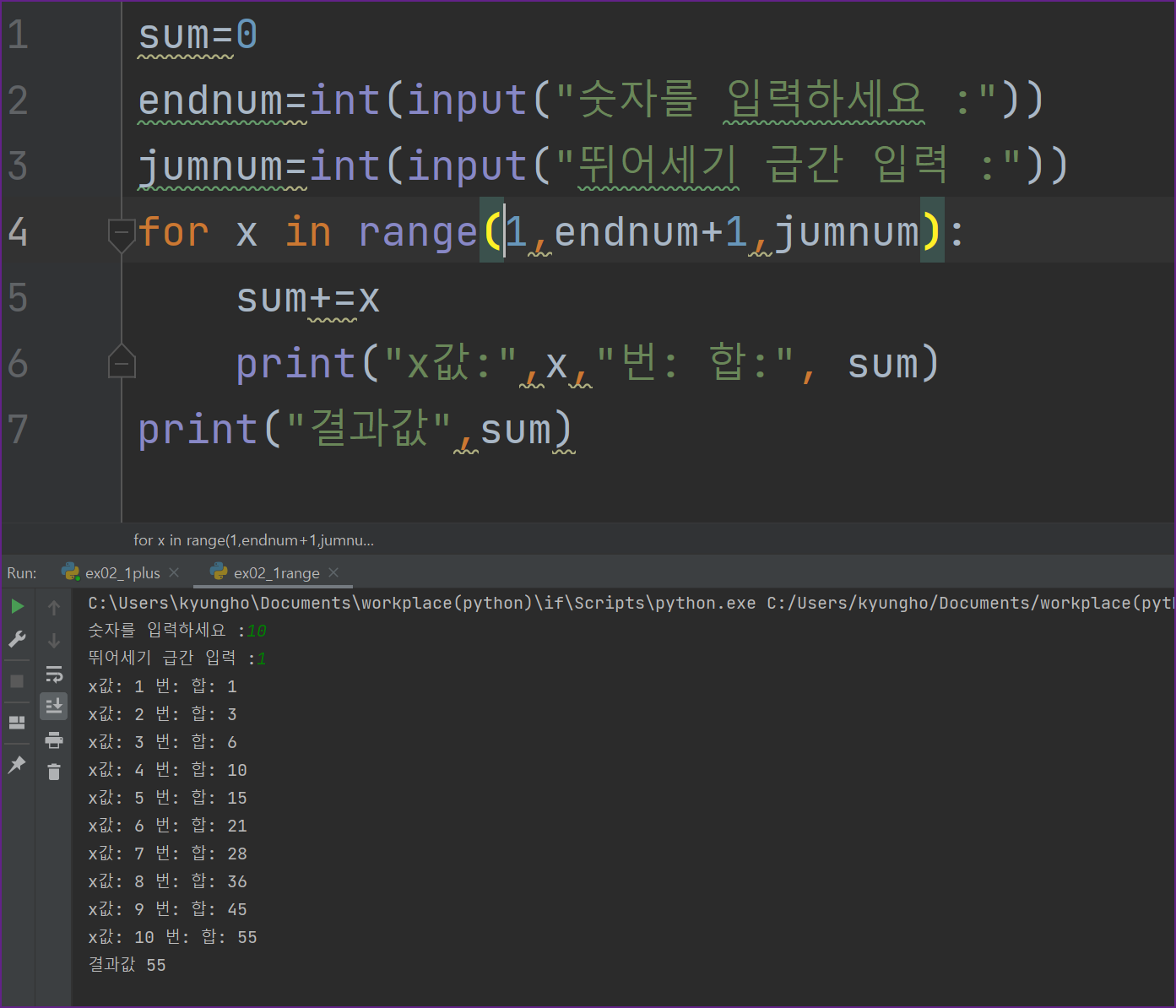Switch to the ex02_1plus run tab

122,573
